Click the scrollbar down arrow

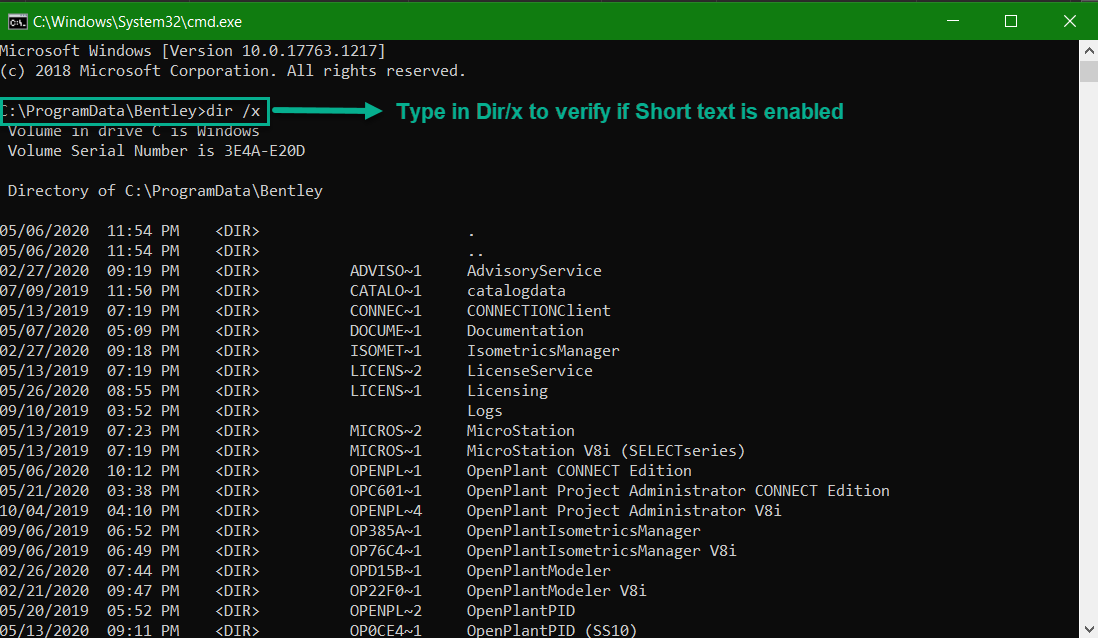point(1088,628)
